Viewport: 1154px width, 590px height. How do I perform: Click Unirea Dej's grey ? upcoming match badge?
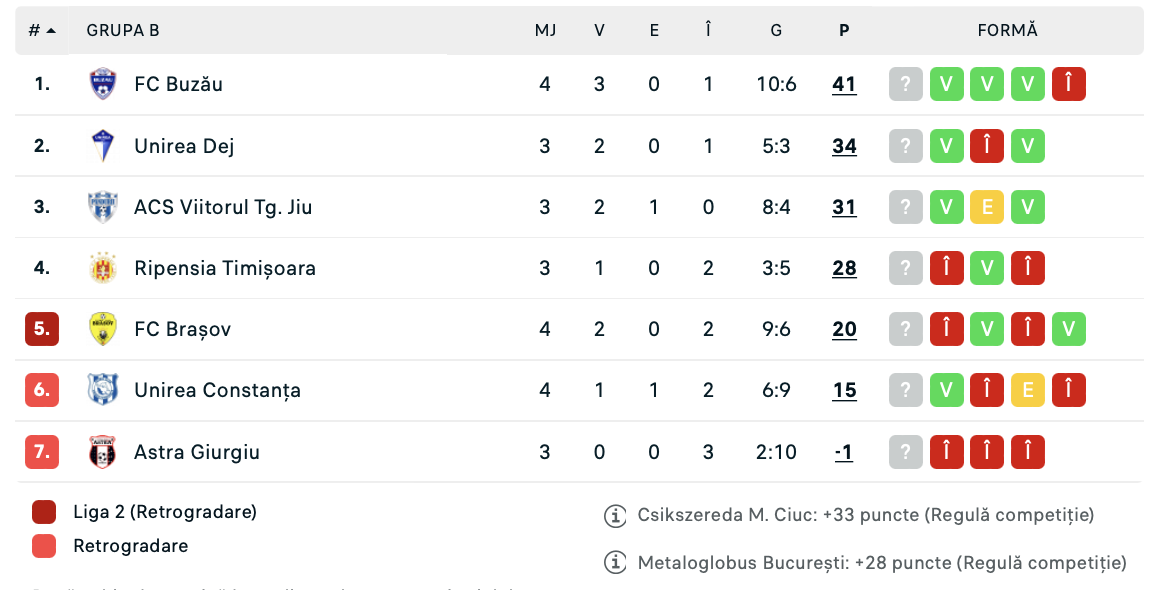(x=906, y=146)
